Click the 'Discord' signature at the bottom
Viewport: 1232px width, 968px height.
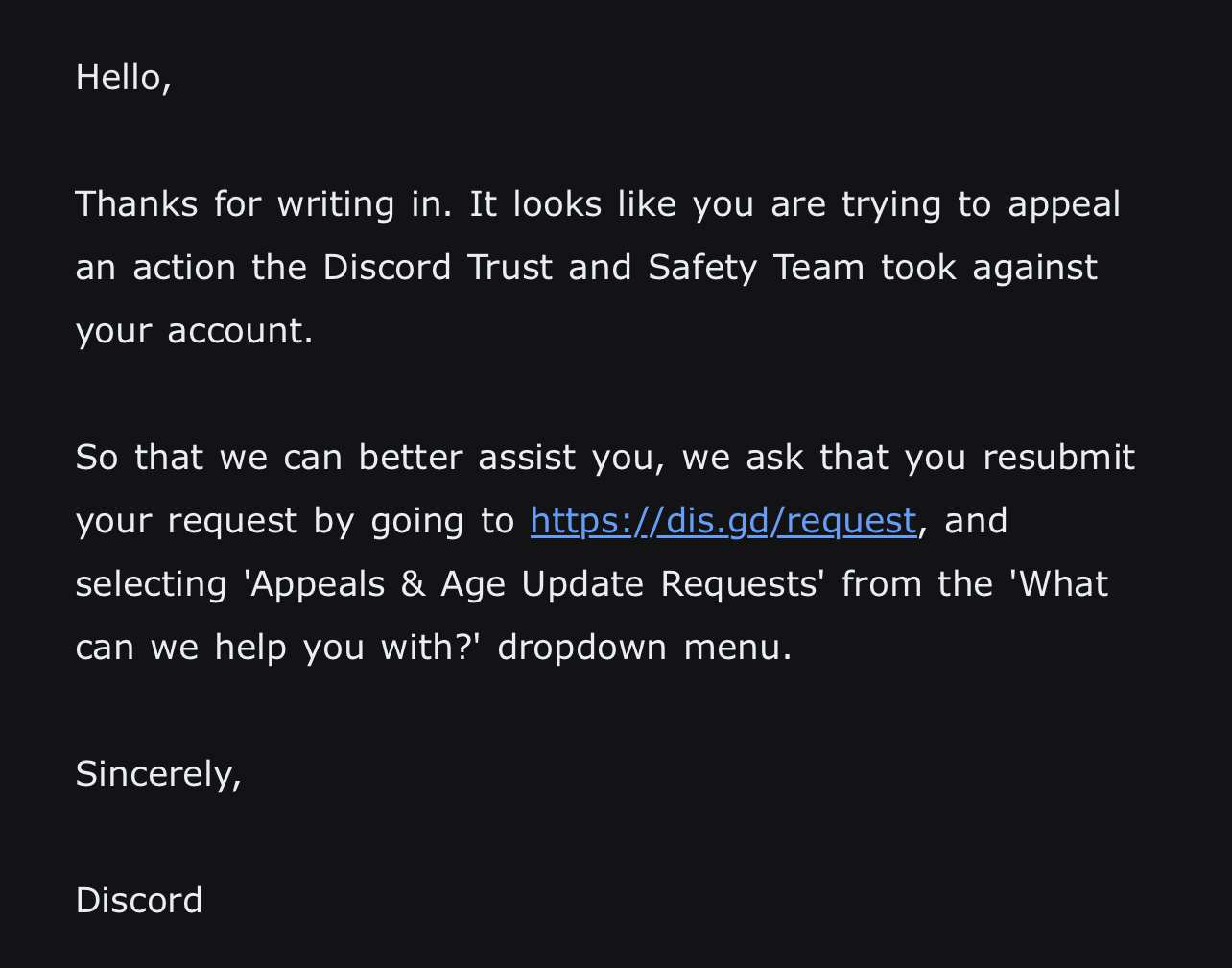pos(139,901)
